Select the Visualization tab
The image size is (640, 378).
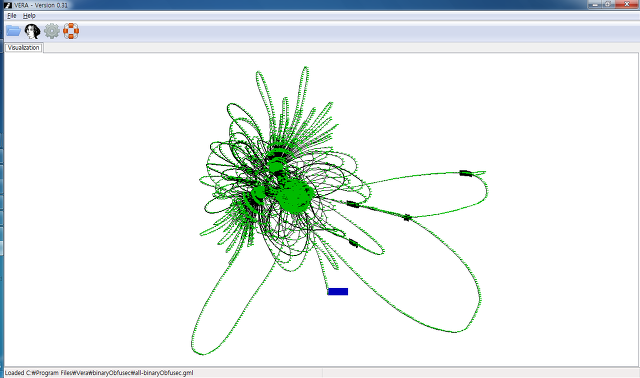(x=24, y=48)
